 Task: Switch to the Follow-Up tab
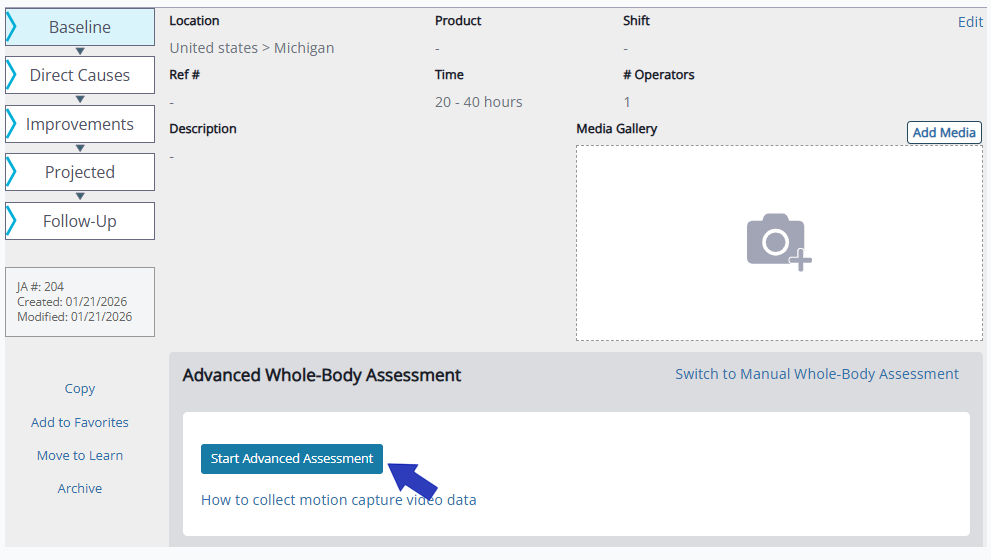click(80, 221)
